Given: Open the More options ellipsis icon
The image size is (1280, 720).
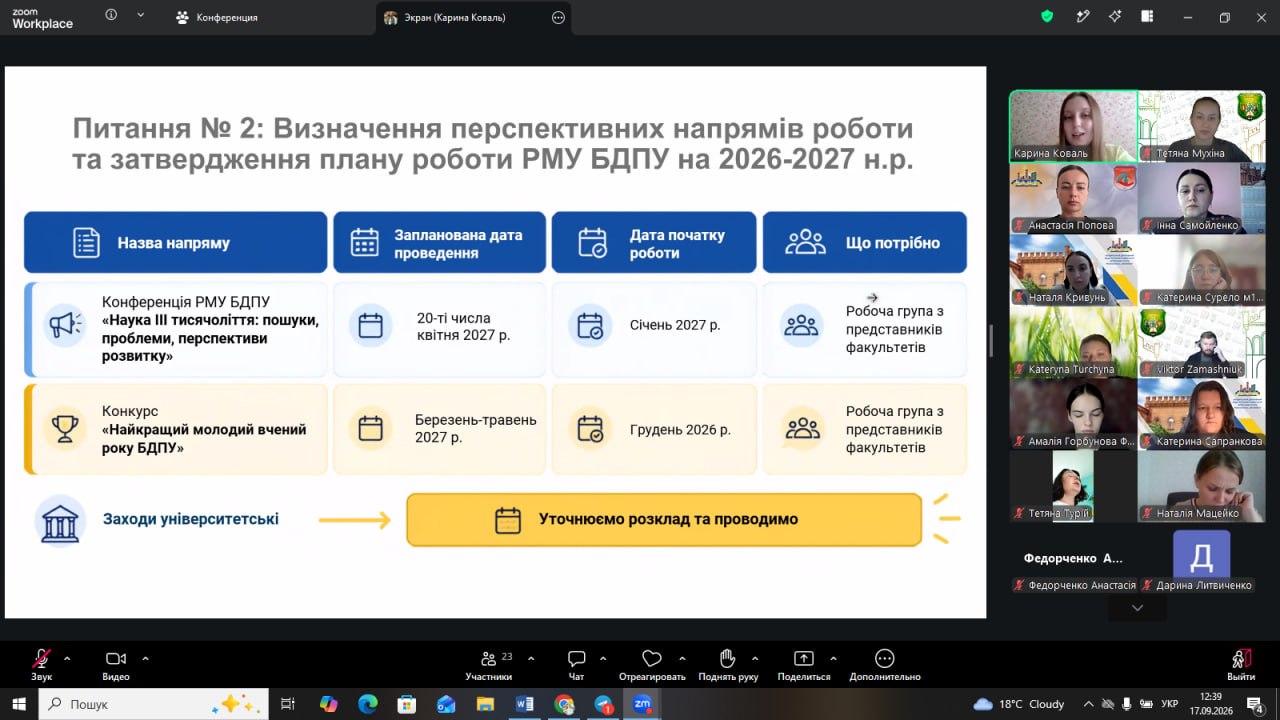Looking at the screenshot, I should pyautogui.click(x=884, y=658).
